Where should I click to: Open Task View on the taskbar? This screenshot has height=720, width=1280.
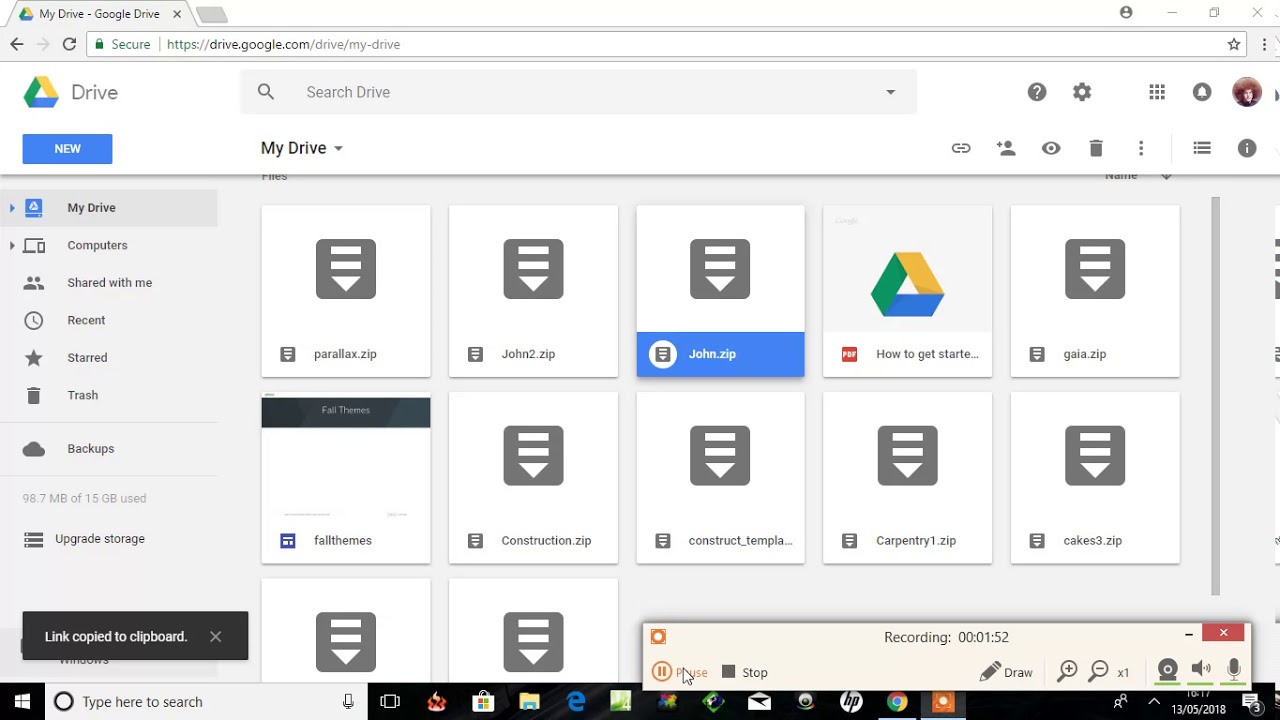click(x=390, y=702)
